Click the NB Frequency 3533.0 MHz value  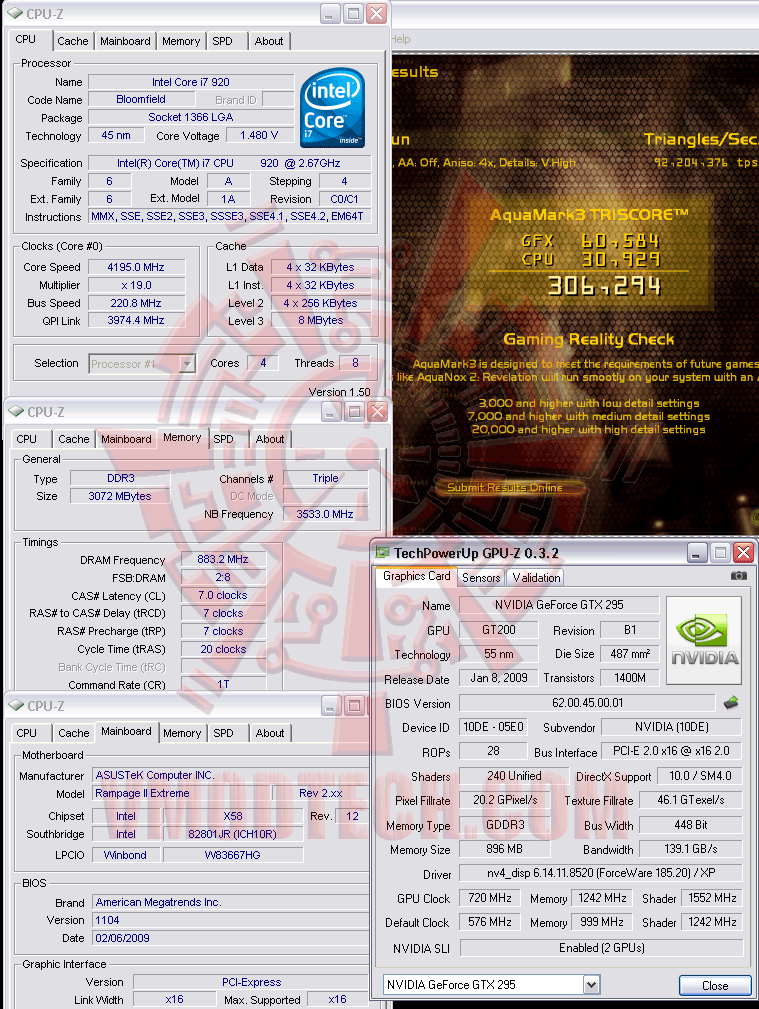tap(325, 514)
